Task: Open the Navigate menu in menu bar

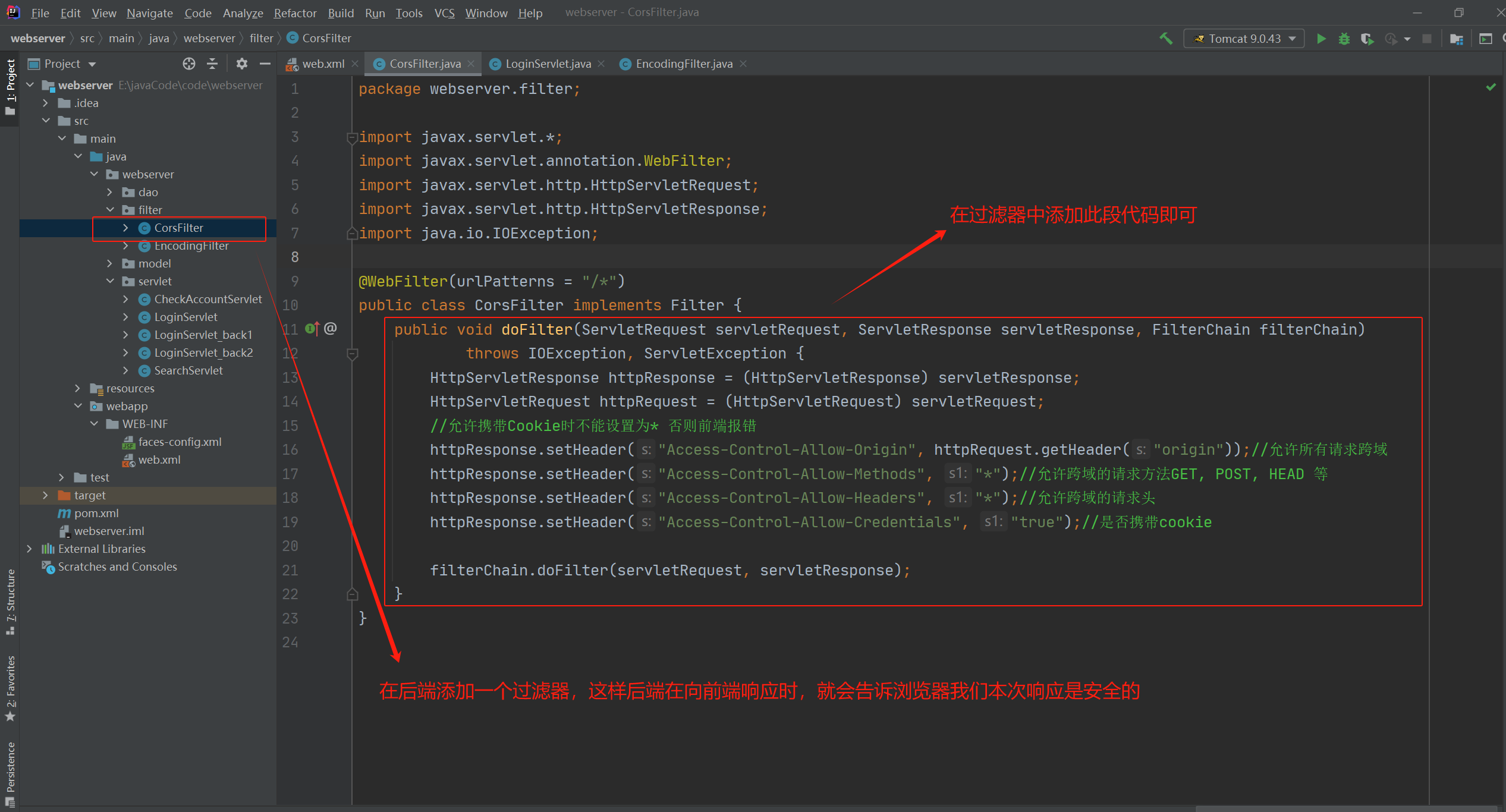Action: pyautogui.click(x=148, y=13)
